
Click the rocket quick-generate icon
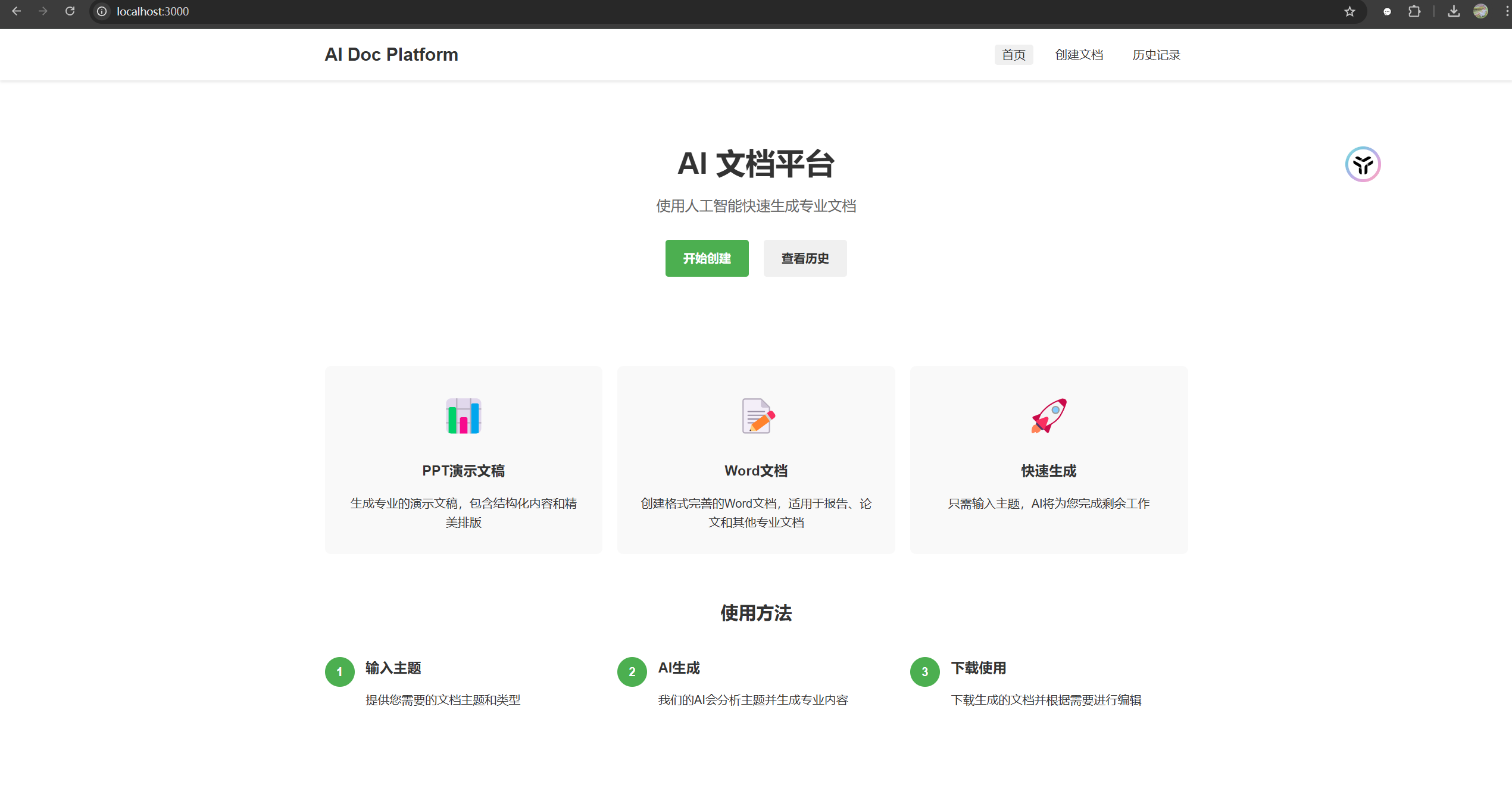[1049, 416]
